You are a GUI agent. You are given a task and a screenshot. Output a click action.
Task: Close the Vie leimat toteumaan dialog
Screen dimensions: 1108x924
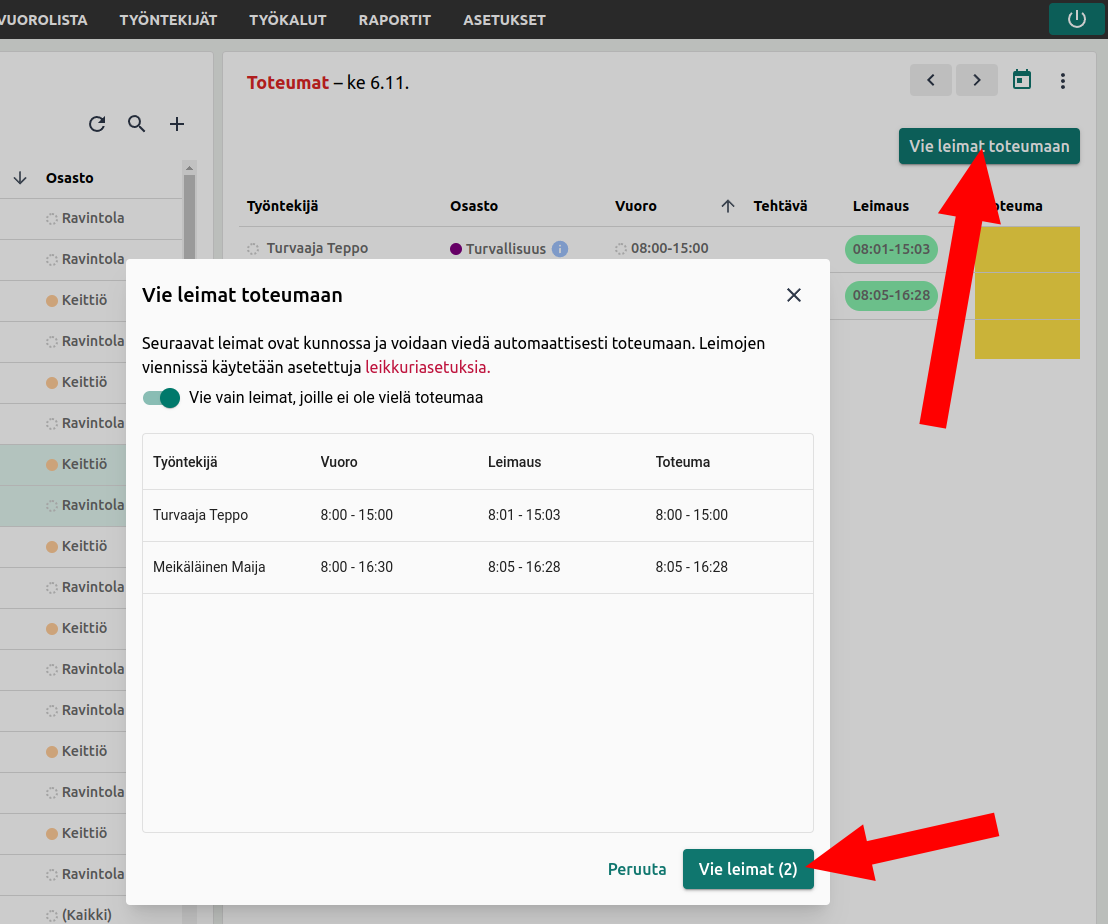tap(794, 295)
